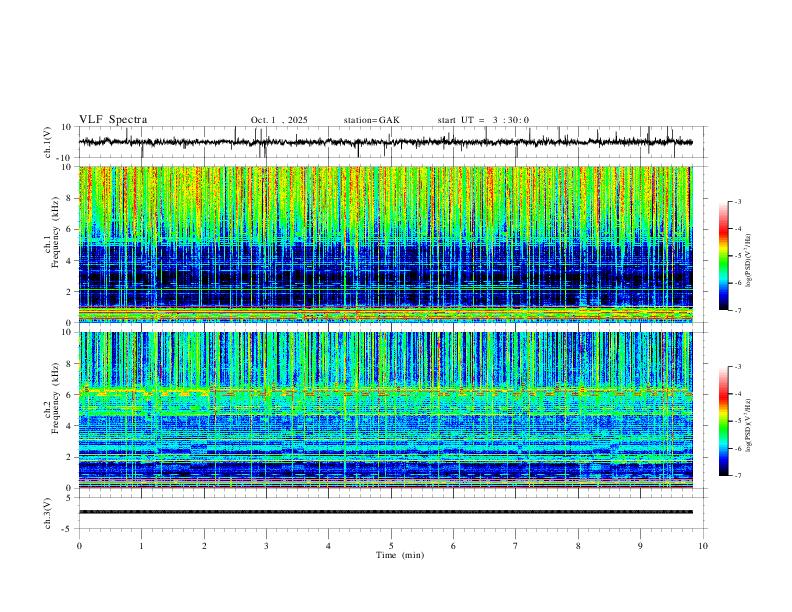Click time-axis tick label 9
This screenshot has width=792, height=612.
[640, 546]
